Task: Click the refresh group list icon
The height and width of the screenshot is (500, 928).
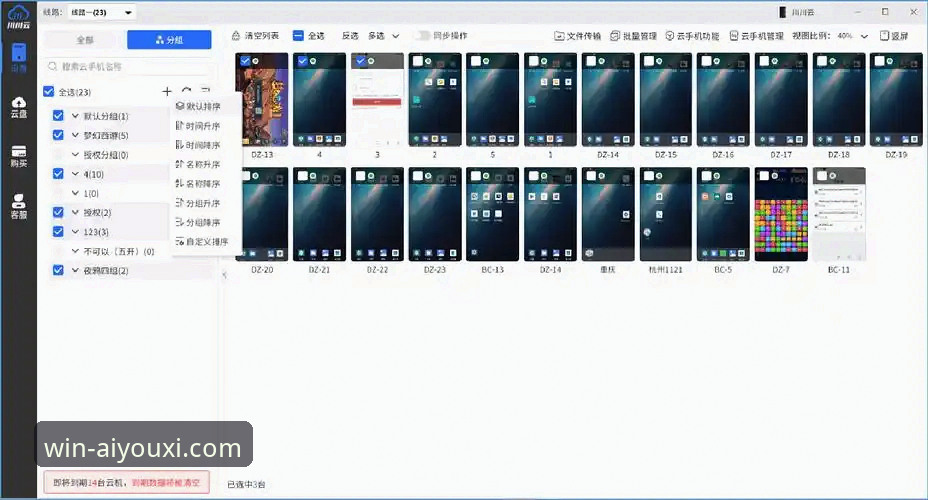Action: (x=186, y=92)
